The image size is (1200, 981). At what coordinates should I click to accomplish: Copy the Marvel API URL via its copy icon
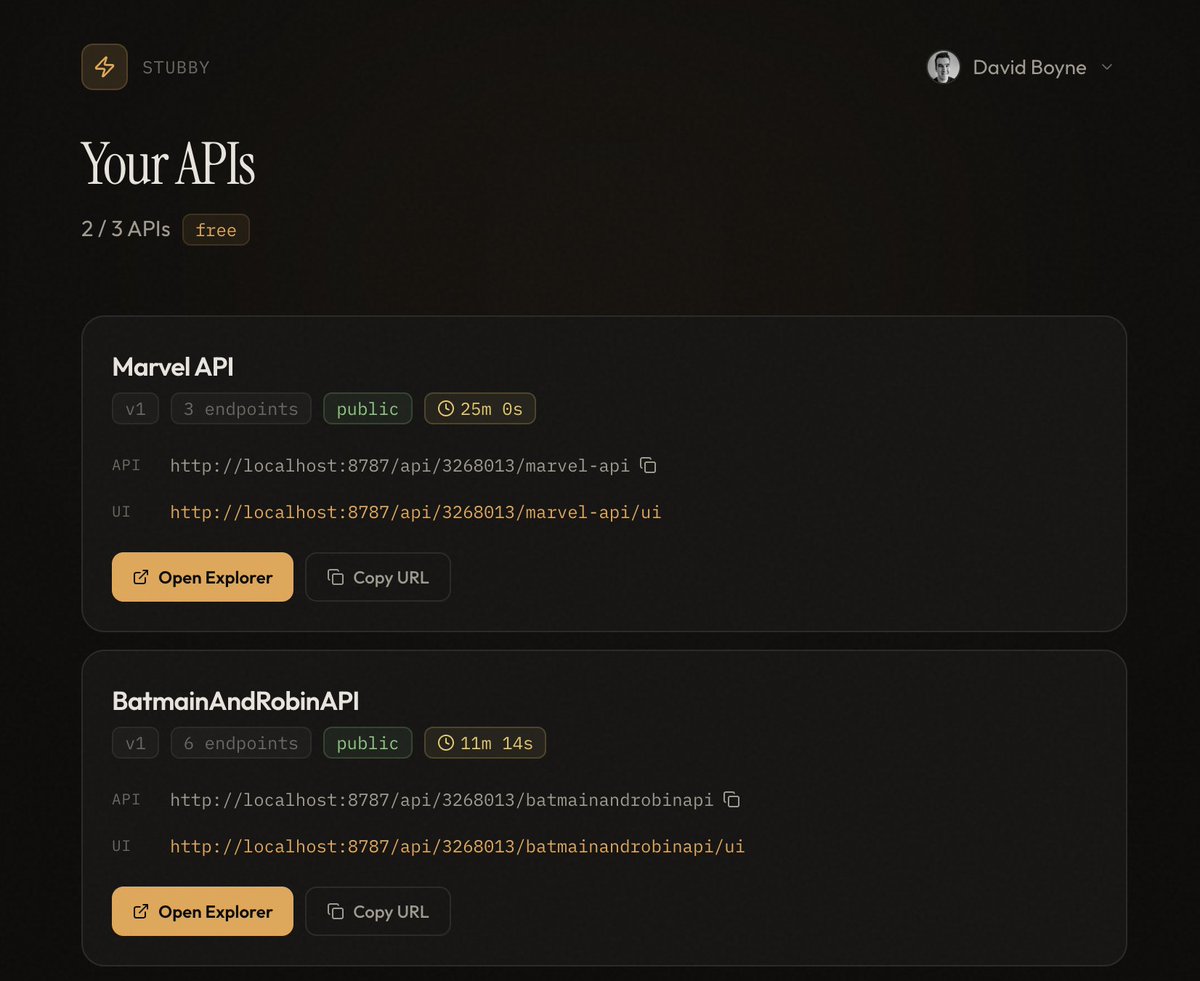pos(648,464)
